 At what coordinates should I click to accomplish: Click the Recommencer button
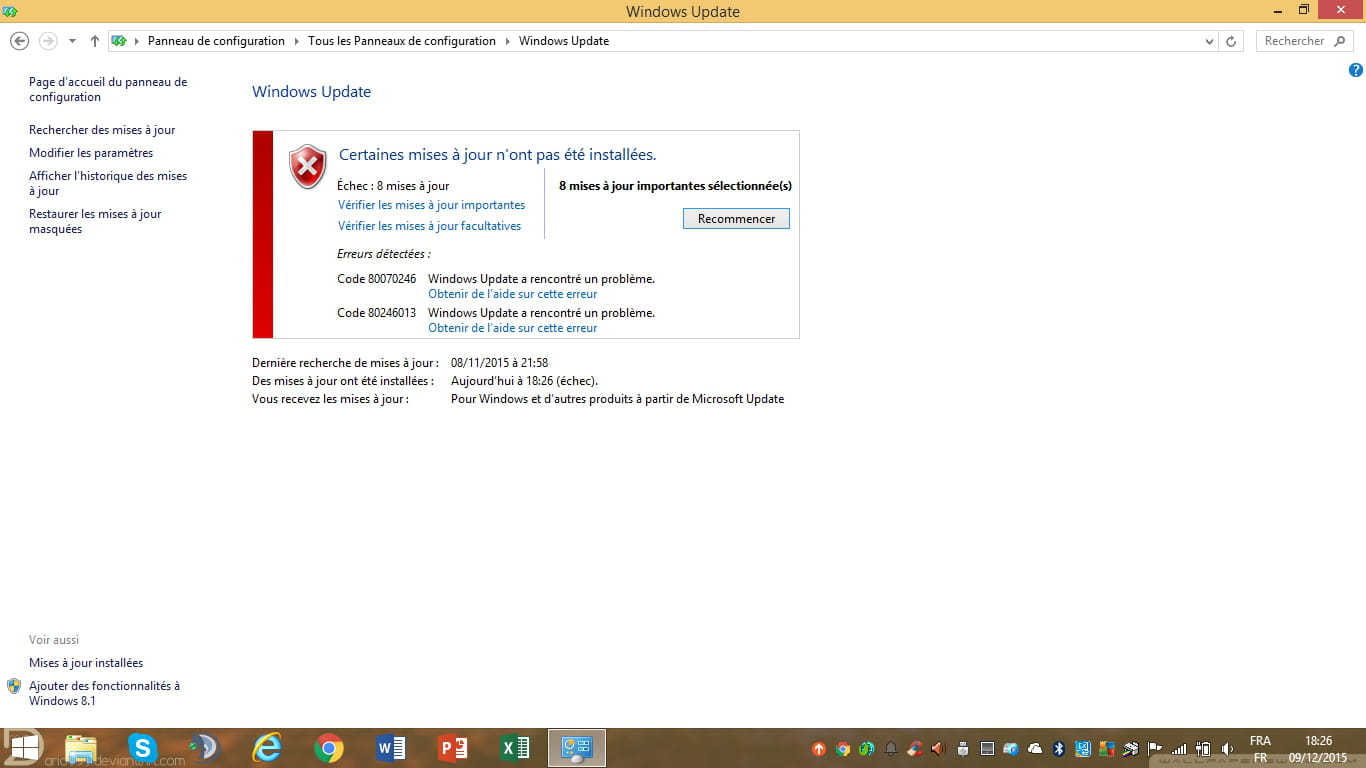736,219
